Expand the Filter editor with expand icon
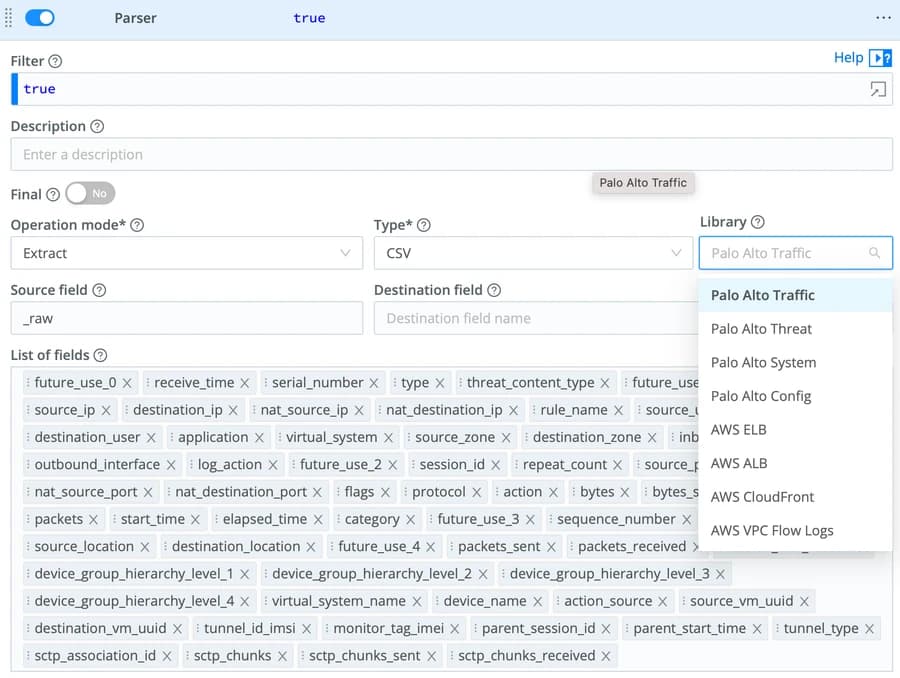 (x=877, y=89)
